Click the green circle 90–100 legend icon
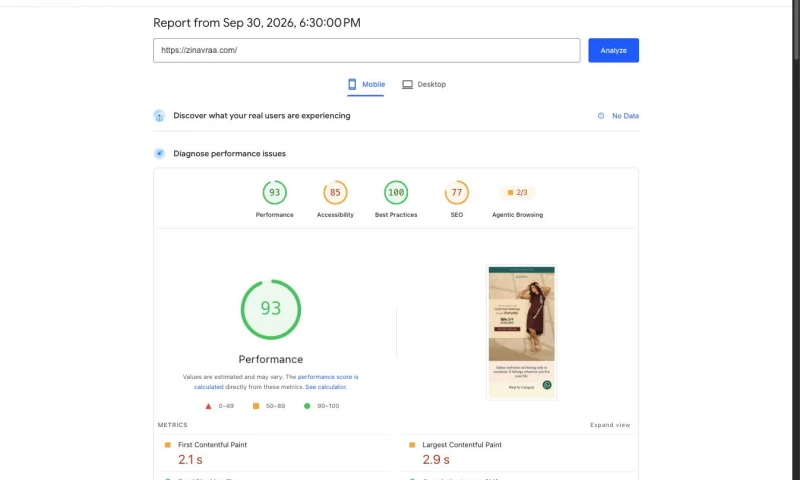Screen dimensions: 800x480 (307, 406)
